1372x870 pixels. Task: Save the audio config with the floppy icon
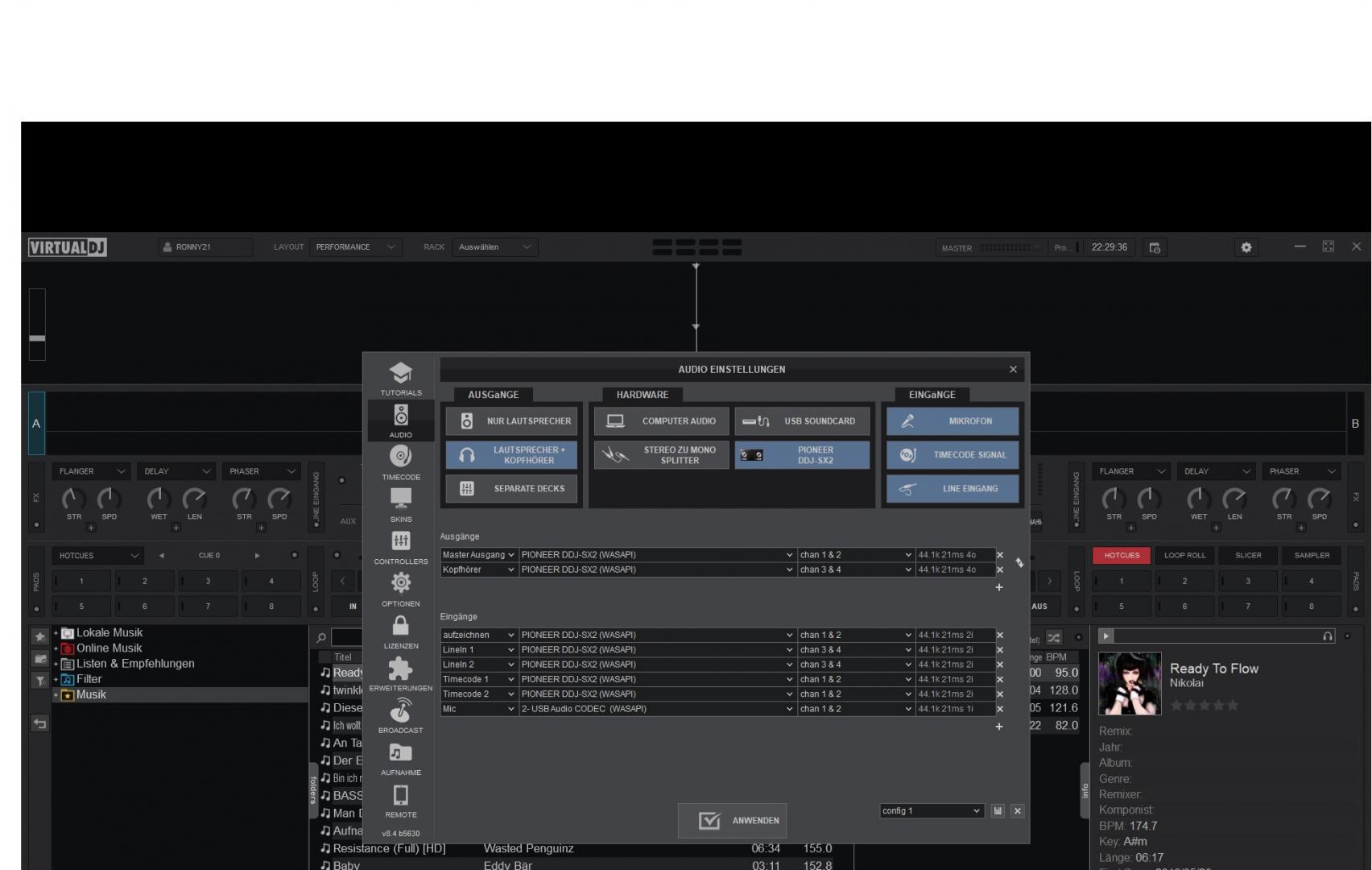pos(998,811)
